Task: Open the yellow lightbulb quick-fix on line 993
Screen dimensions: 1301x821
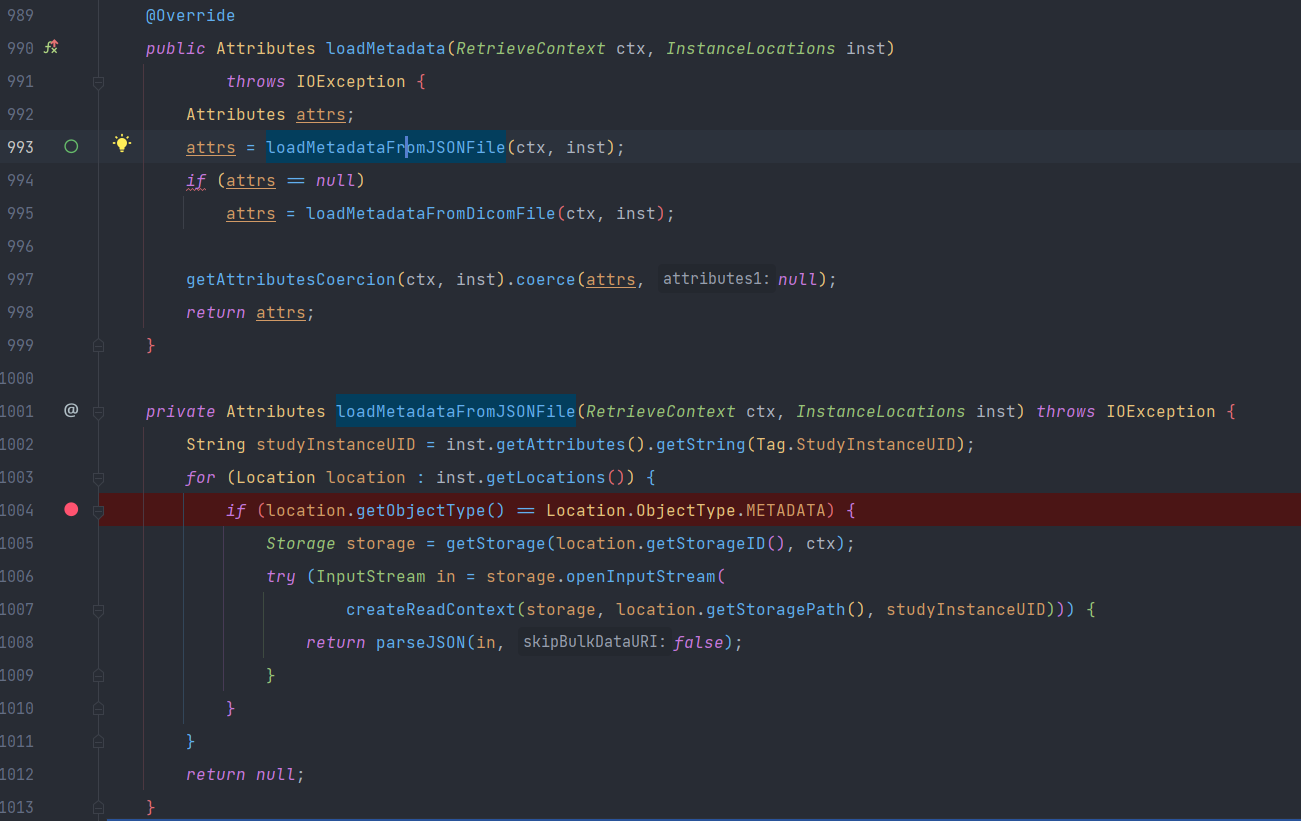Action: pyautogui.click(x=122, y=144)
